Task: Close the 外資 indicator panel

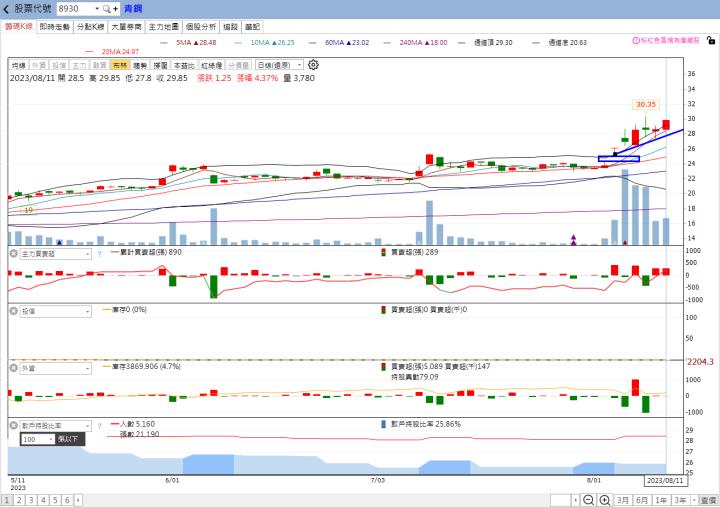Action: click(13, 368)
